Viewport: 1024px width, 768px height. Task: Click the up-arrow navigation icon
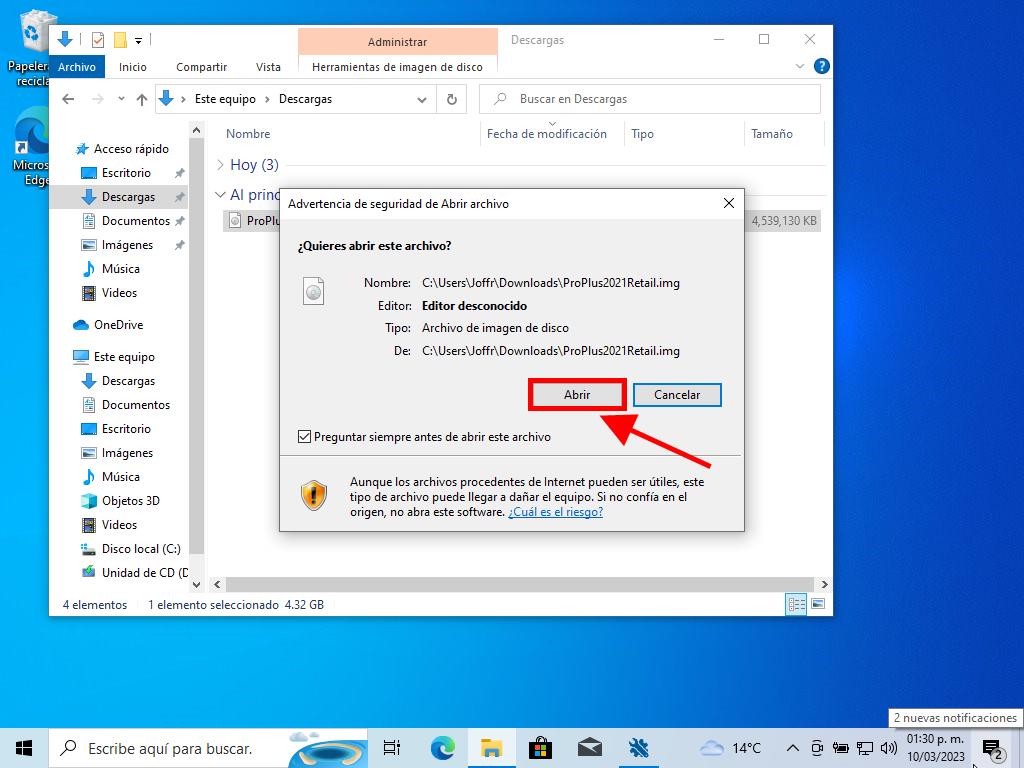(x=142, y=99)
